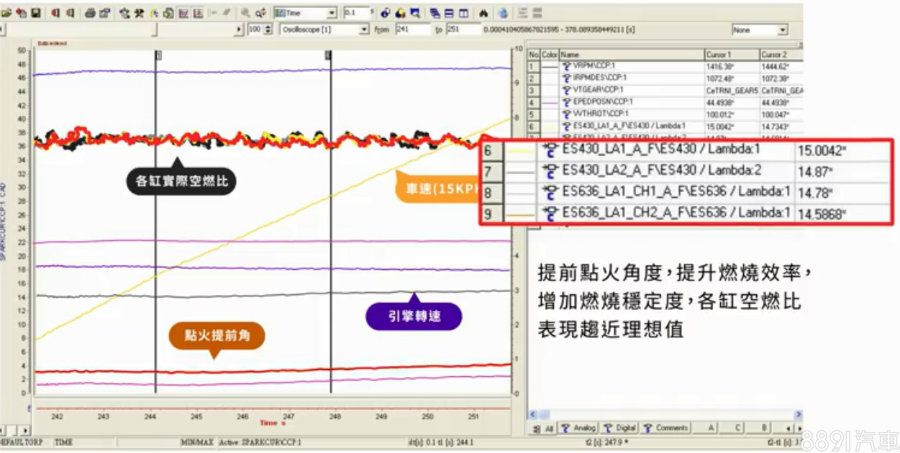The height and width of the screenshot is (453, 900).
Task: Click the spinner arrows next to 100
Action: (x=268, y=30)
